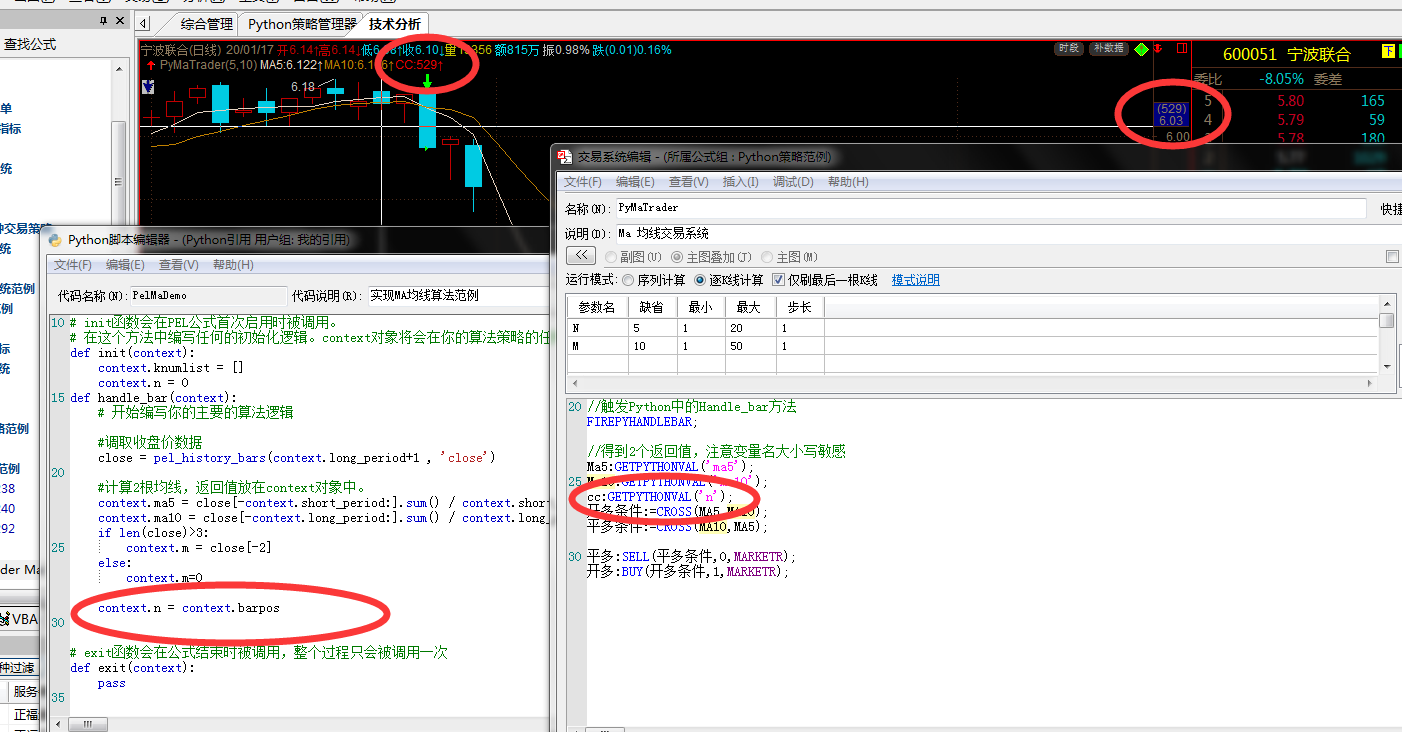Viewport: 1402px width, 732px height.
Task: Open 编辑(E) menu in 交易系统编辑 window
Action: click(x=635, y=182)
